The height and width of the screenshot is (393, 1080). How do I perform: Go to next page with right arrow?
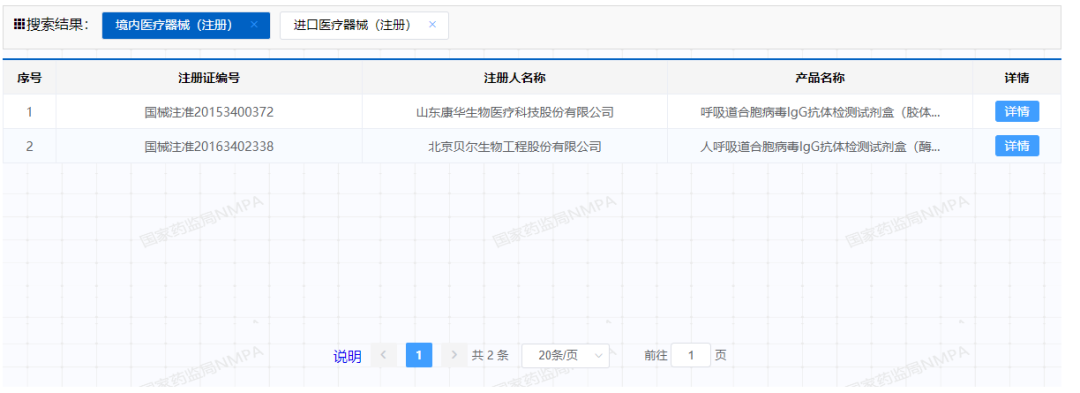pos(454,355)
